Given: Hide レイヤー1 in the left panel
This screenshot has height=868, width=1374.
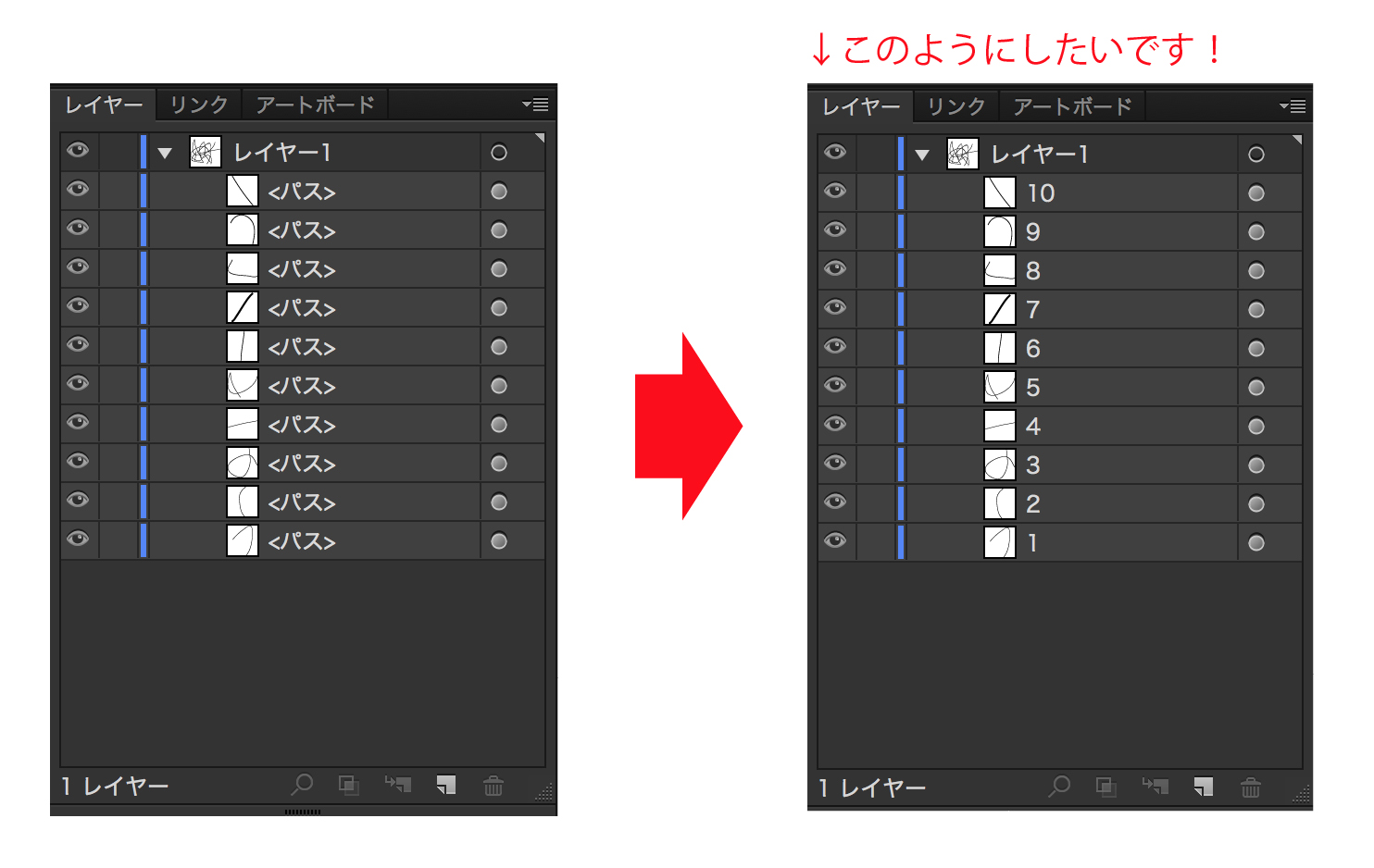Looking at the screenshot, I should 79,151.
